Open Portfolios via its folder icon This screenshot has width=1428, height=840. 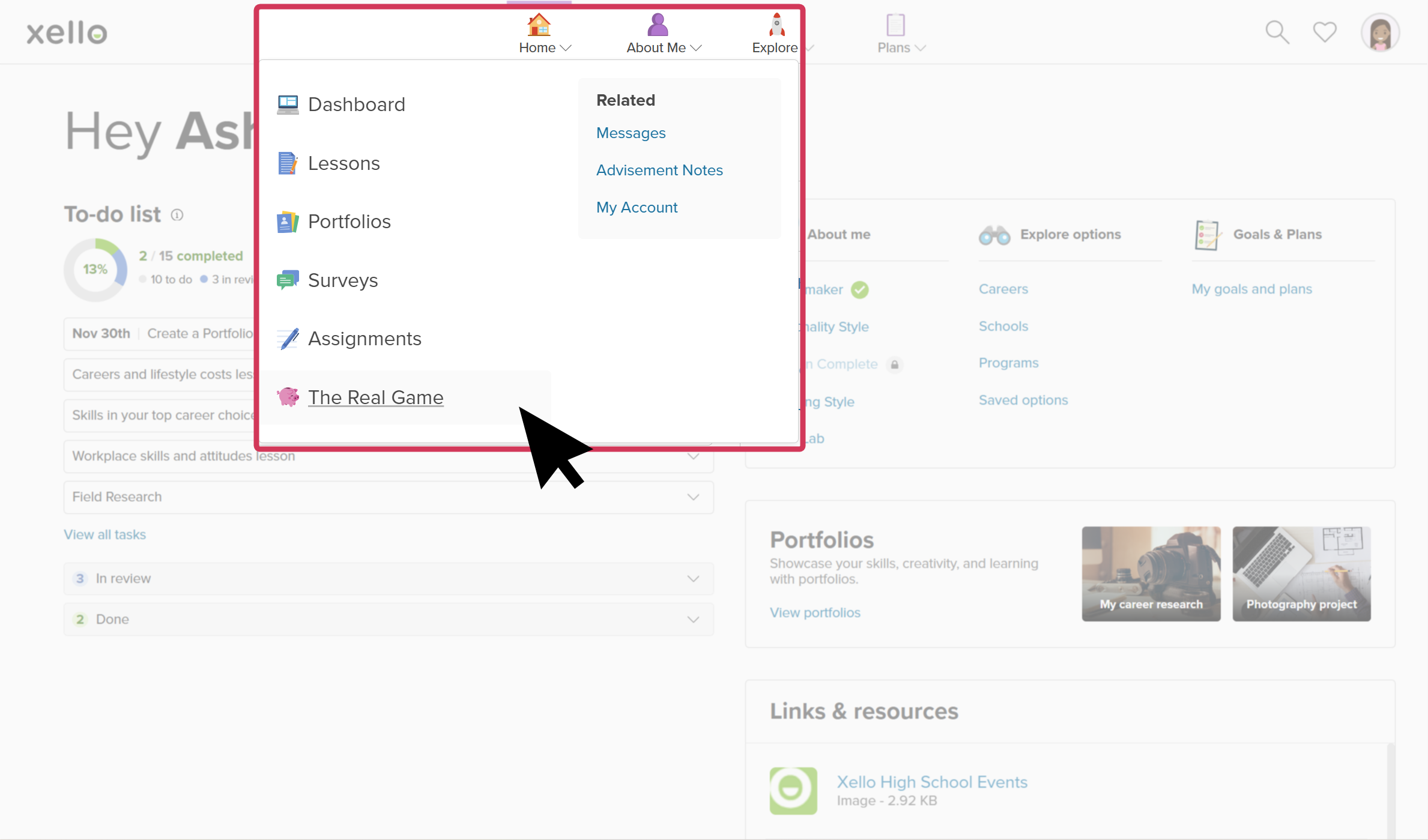tap(287, 221)
